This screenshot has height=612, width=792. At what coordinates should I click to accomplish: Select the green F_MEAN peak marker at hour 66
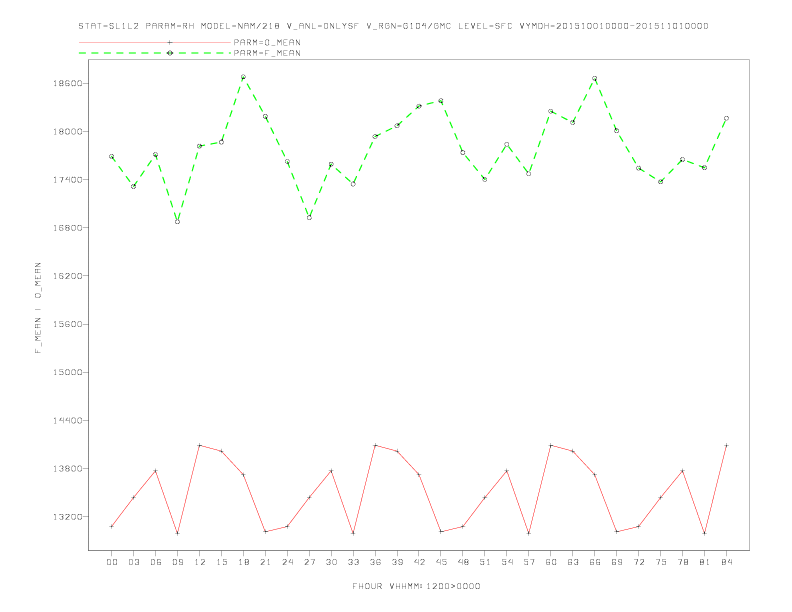595,79
